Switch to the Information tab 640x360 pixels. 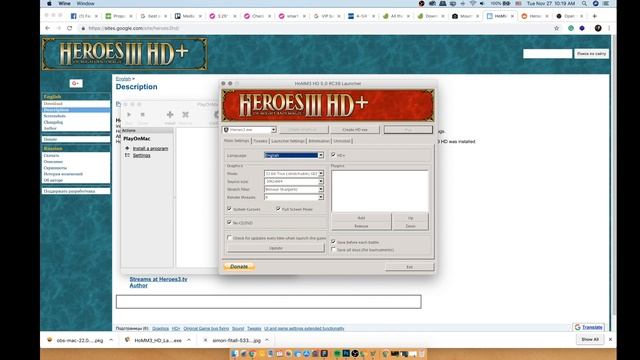pyautogui.click(x=319, y=141)
